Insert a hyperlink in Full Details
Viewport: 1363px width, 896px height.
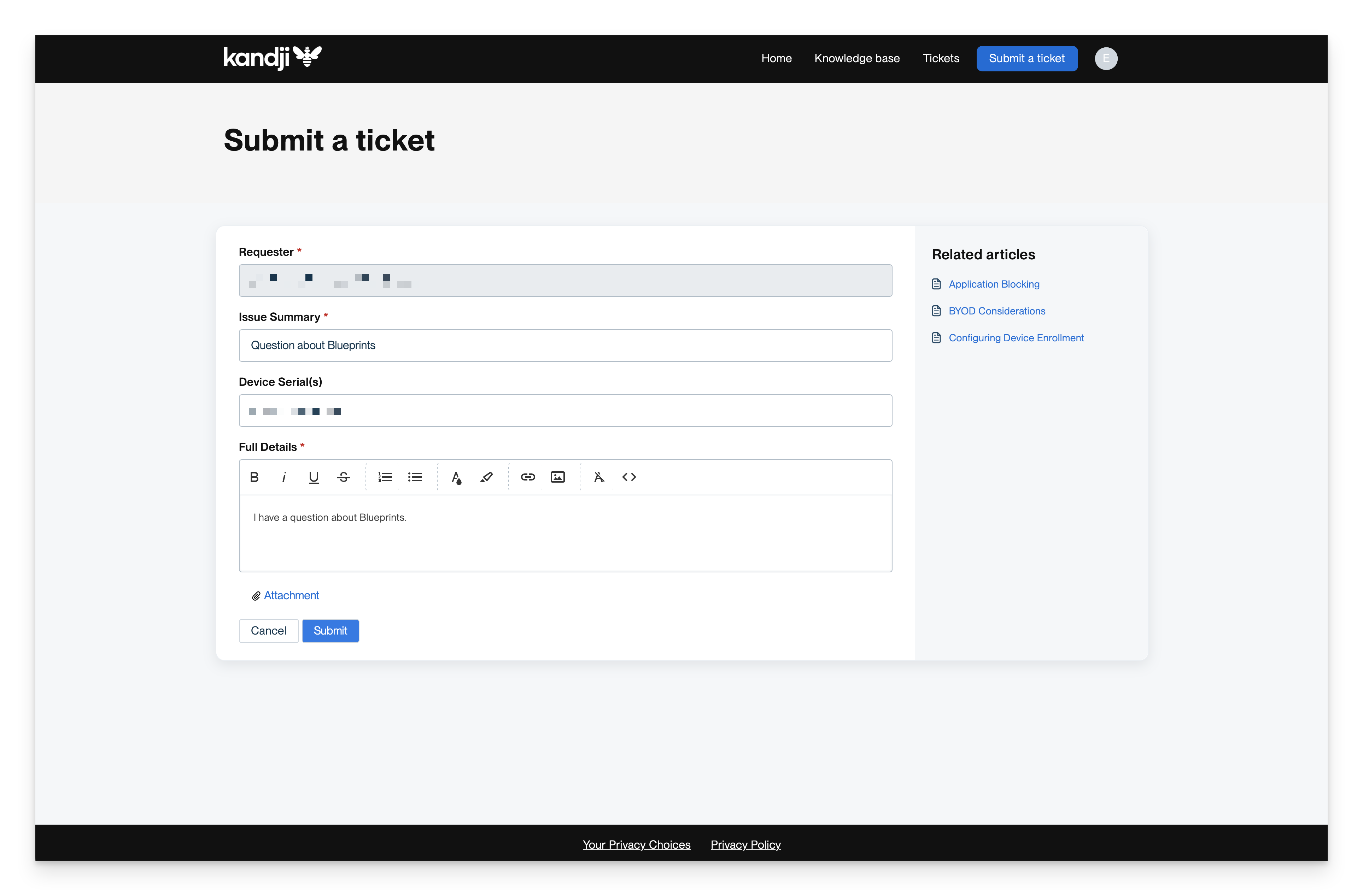pyautogui.click(x=527, y=477)
